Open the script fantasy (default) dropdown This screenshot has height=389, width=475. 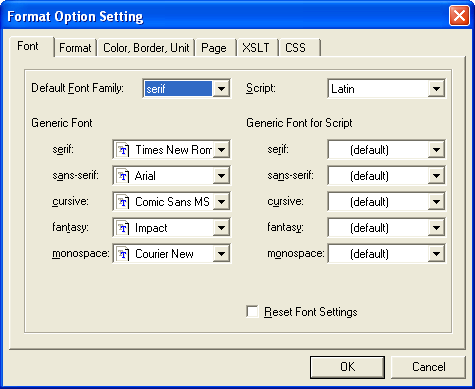[x=386, y=228]
